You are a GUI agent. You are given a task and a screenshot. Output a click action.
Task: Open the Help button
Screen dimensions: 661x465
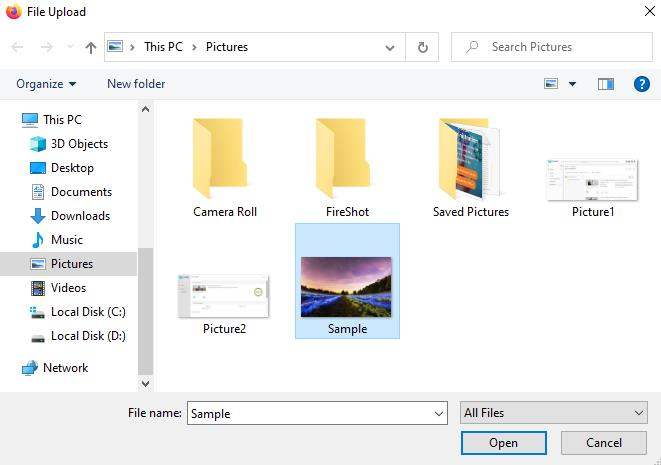pos(641,84)
